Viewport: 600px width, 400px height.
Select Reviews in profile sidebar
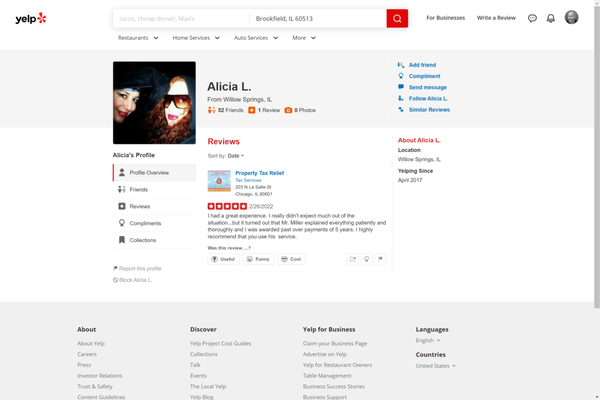pos(155,206)
